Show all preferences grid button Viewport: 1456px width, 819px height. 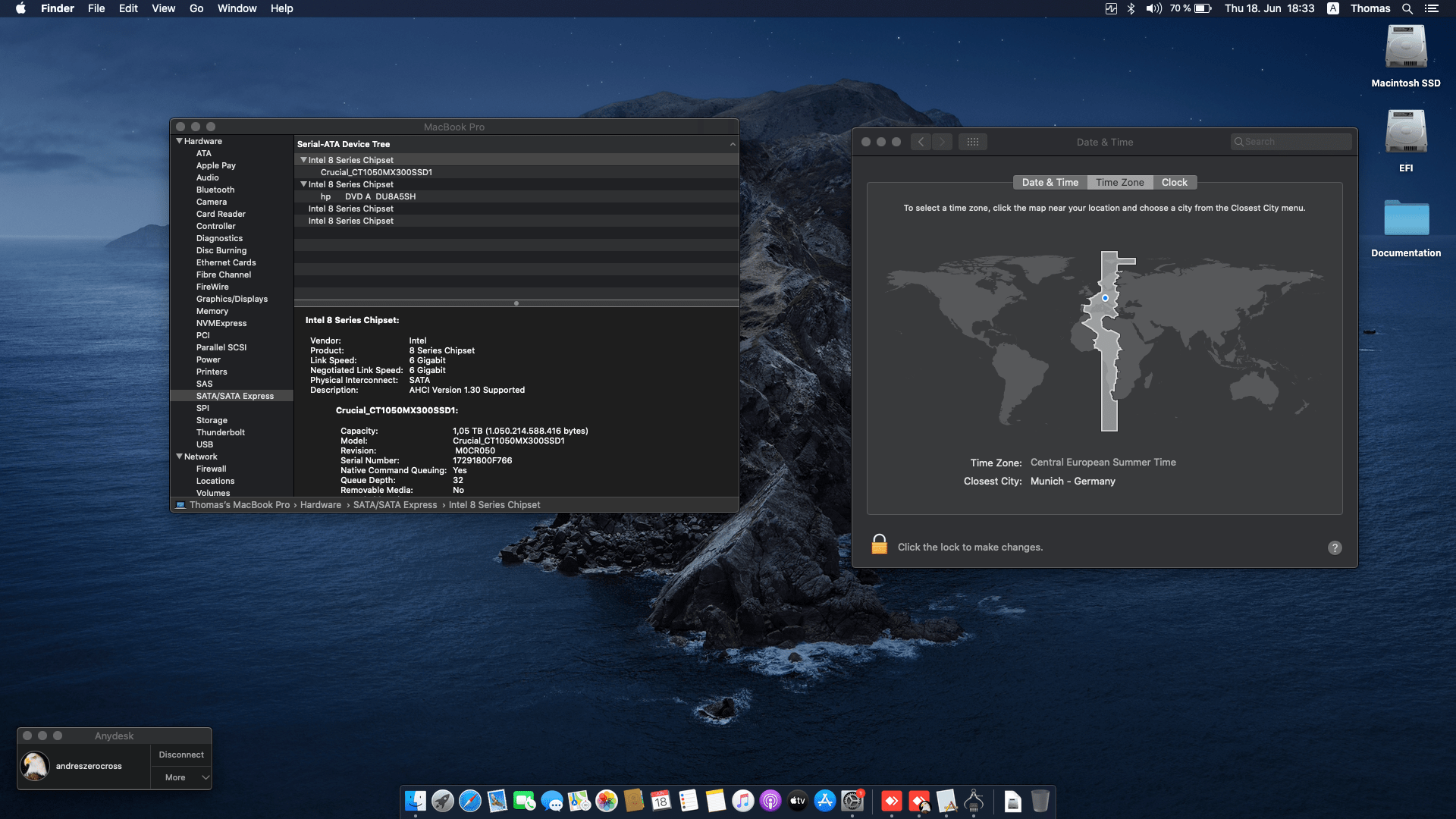(x=973, y=142)
